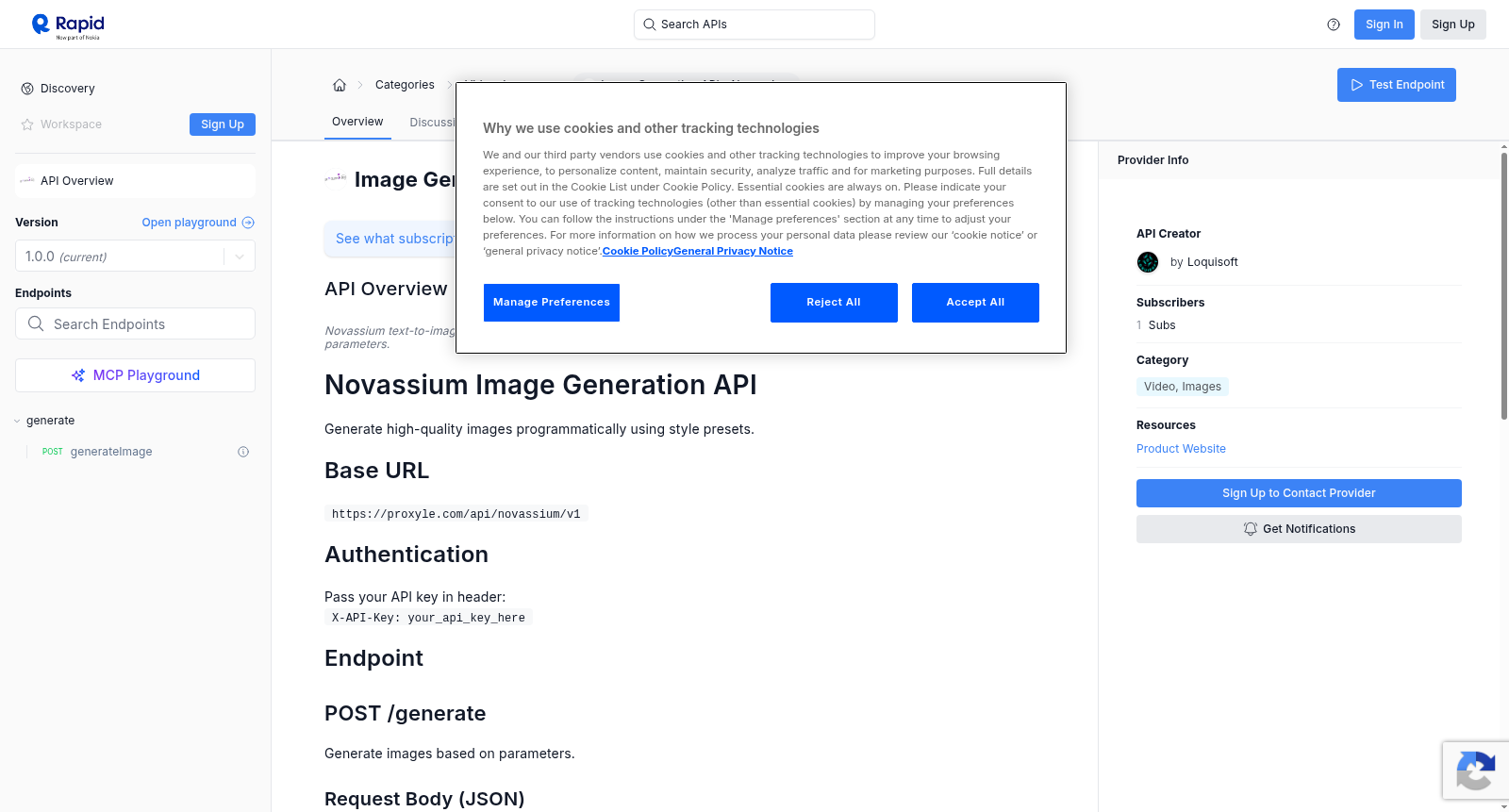Click the Search Endpoints magnifier icon
This screenshot has height=812, width=1509.
tap(36, 323)
